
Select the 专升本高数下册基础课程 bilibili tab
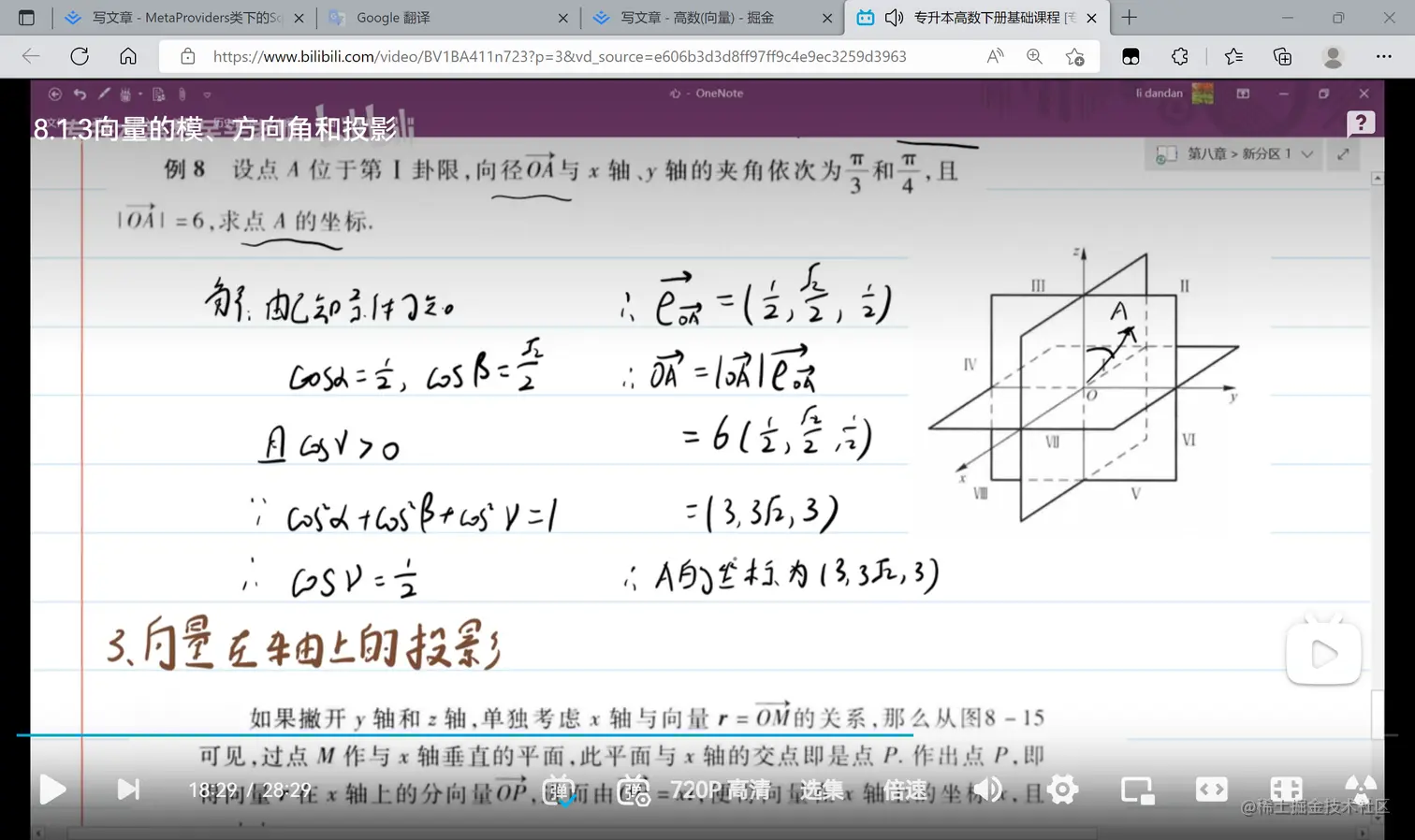(977, 18)
